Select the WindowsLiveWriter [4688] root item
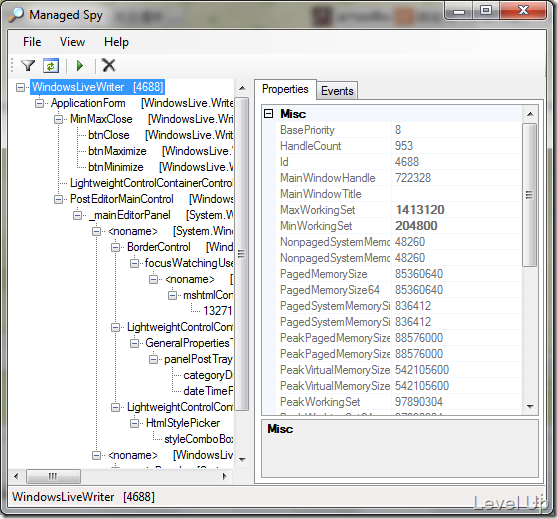Viewport: 558px width, 519px height. 98,87
